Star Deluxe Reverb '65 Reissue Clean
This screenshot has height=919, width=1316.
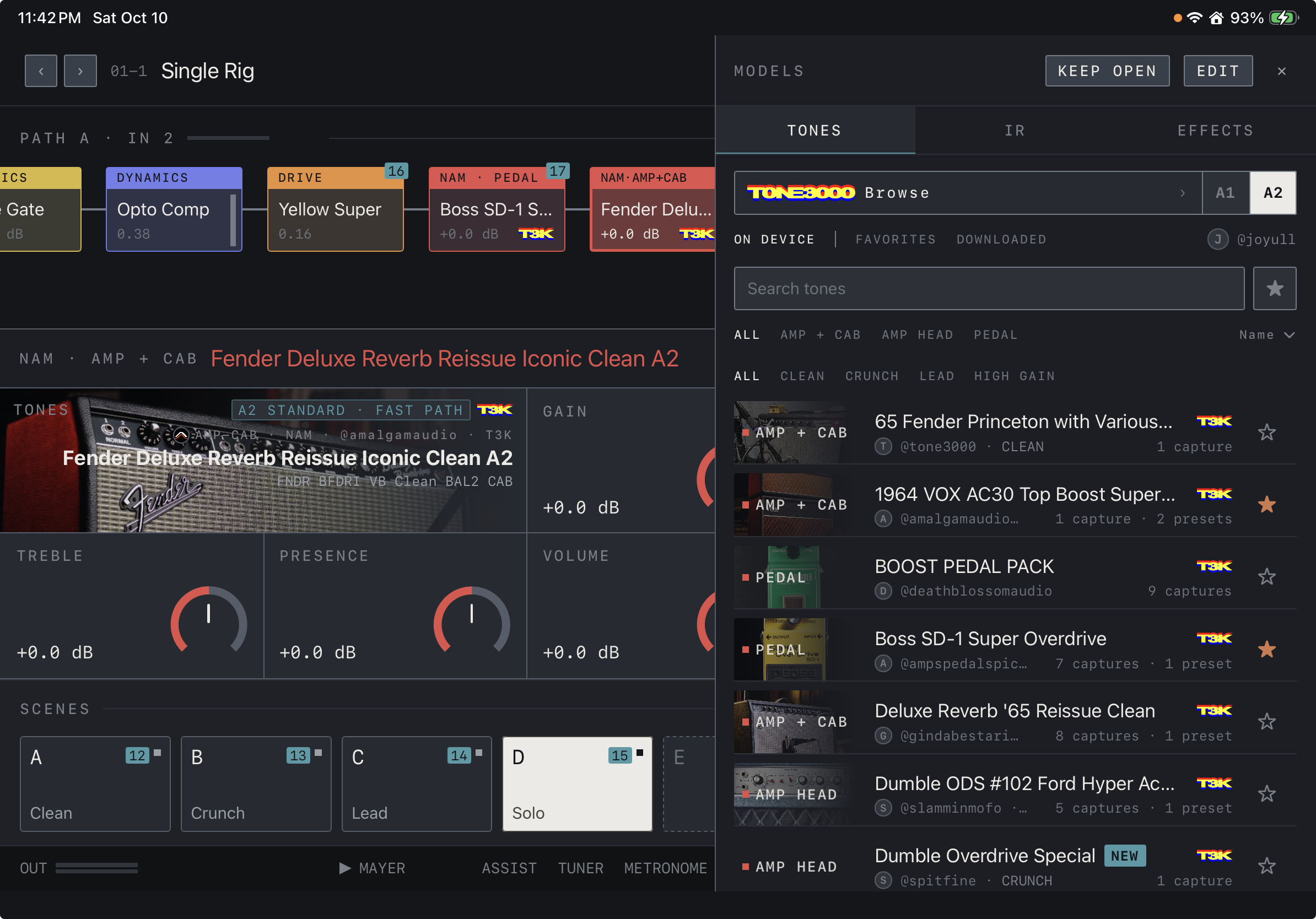click(1267, 722)
